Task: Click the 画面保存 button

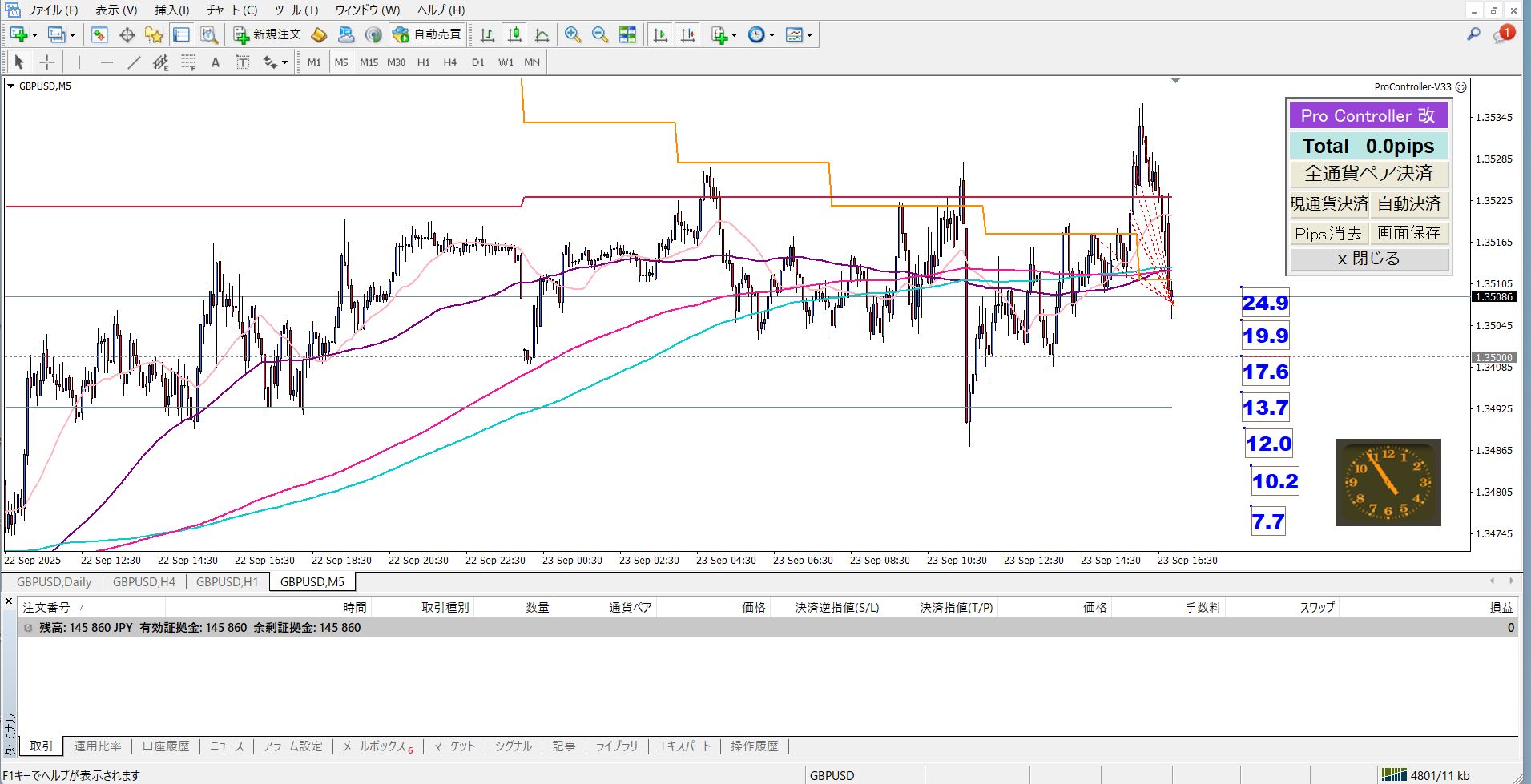Action: coord(1409,233)
